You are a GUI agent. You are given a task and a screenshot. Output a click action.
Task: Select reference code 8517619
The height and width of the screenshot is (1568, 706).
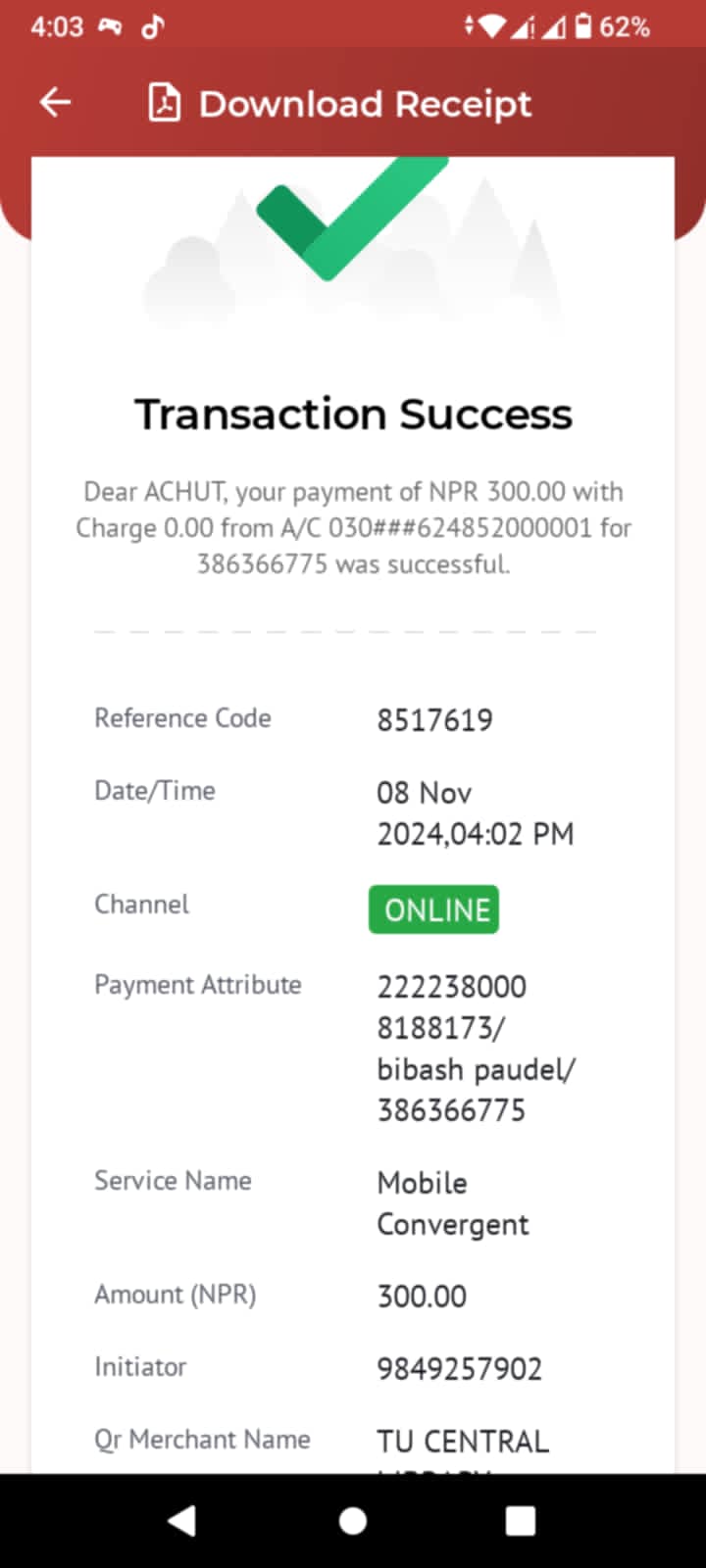click(x=434, y=720)
